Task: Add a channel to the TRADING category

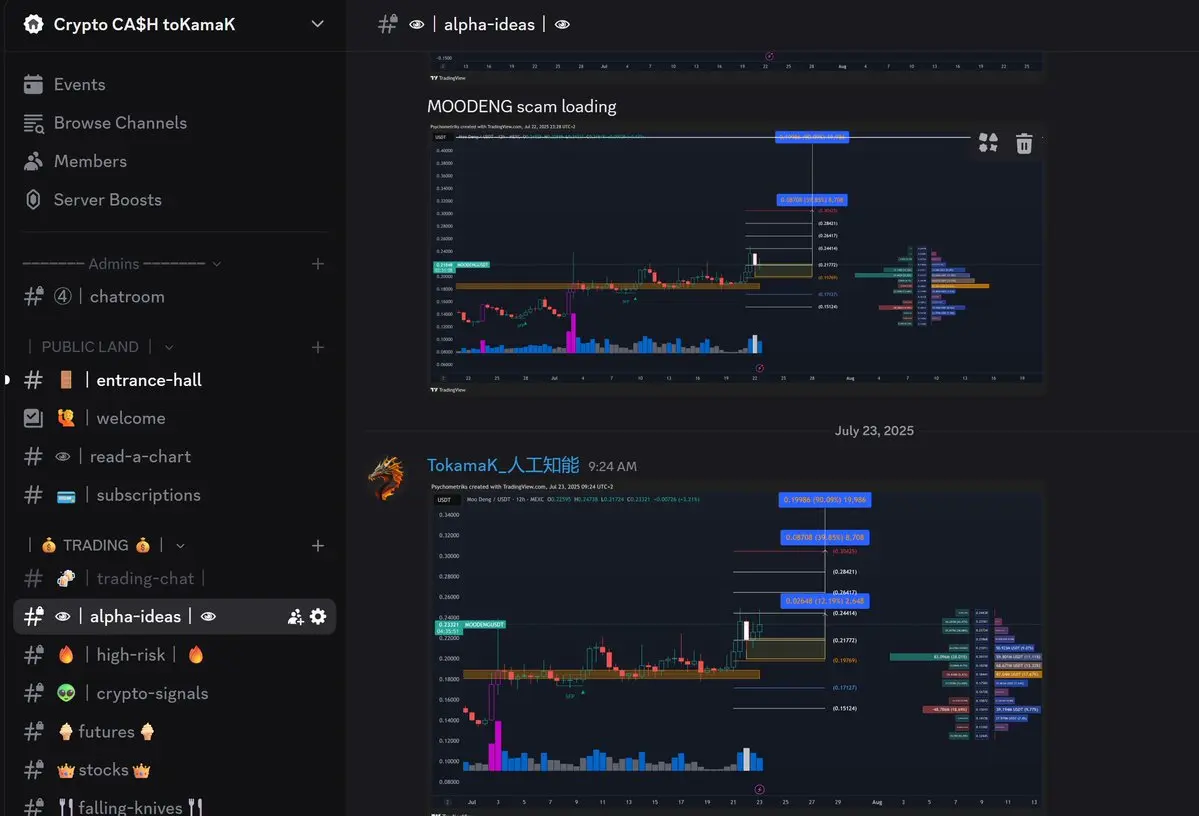Action: click(x=318, y=545)
